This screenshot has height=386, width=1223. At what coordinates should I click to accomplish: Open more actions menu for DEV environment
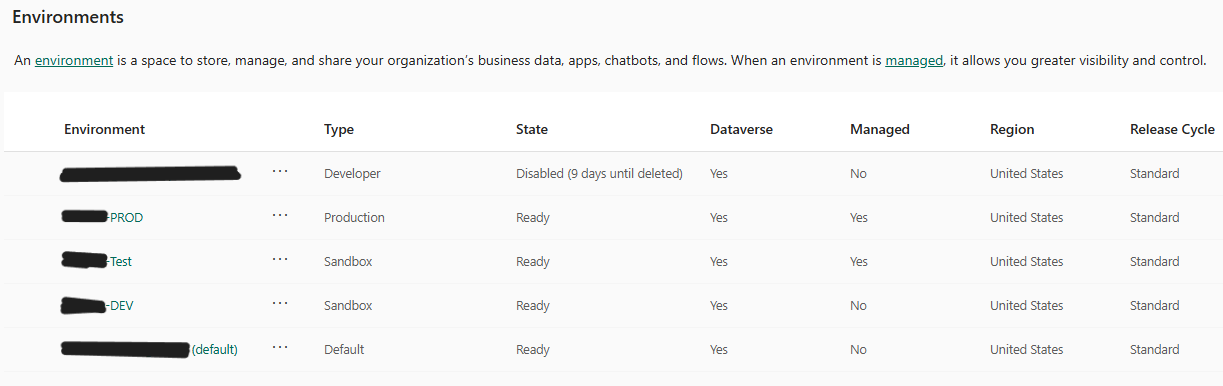pyautogui.click(x=280, y=304)
